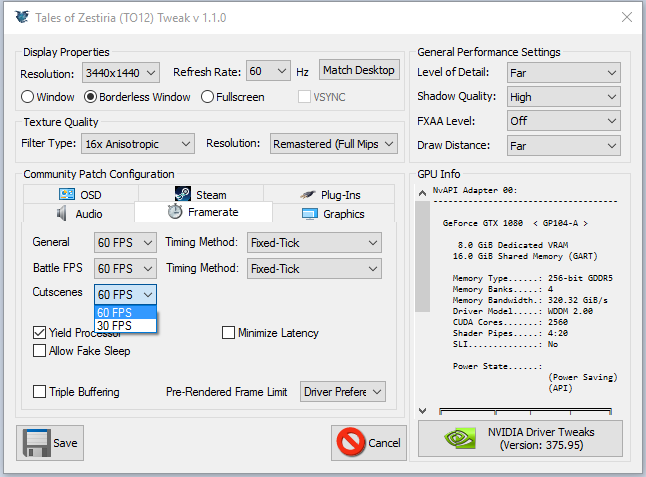Click the red prohibition Cancel icon
646x477 pixels.
(x=351, y=442)
